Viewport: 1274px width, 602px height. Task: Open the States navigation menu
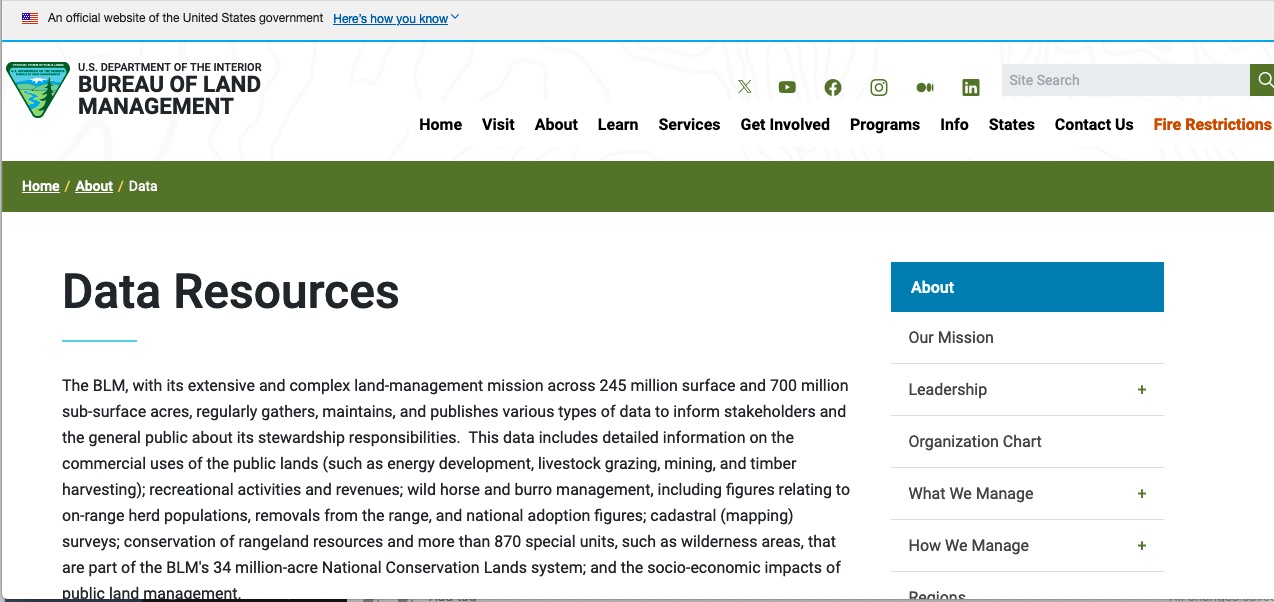tap(1011, 124)
